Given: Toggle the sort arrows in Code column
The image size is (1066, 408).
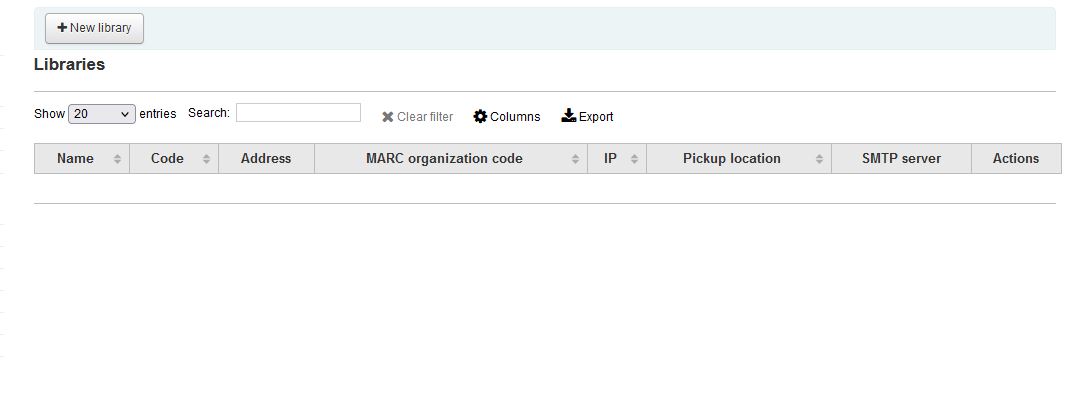Looking at the screenshot, I should [207, 159].
